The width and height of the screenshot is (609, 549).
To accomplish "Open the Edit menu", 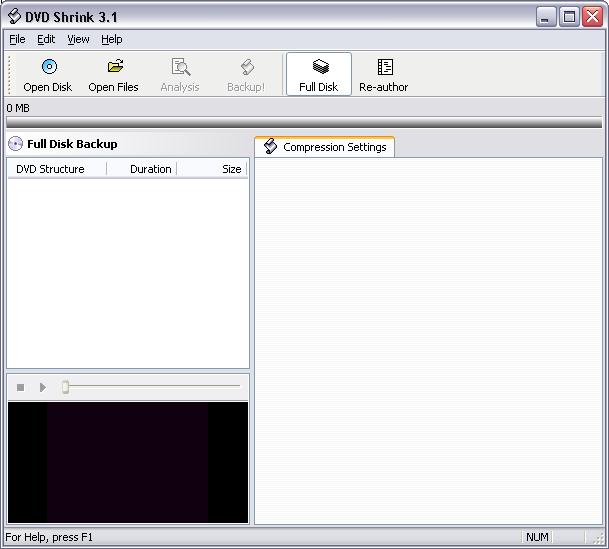I will (46, 39).
